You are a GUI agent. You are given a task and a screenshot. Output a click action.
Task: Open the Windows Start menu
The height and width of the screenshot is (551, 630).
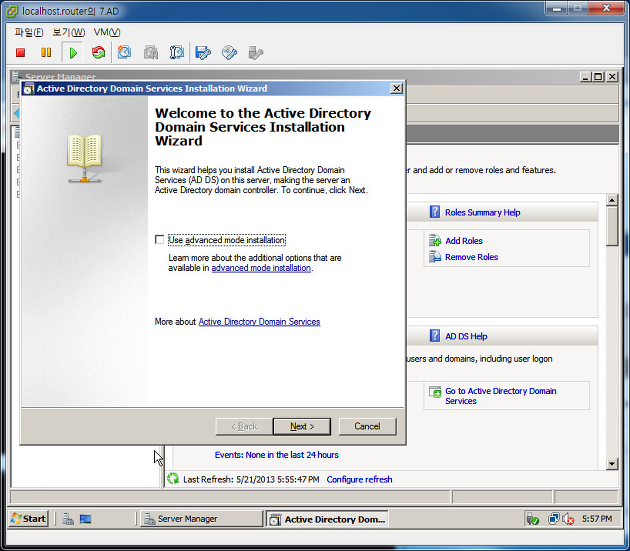click(x=29, y=519)
